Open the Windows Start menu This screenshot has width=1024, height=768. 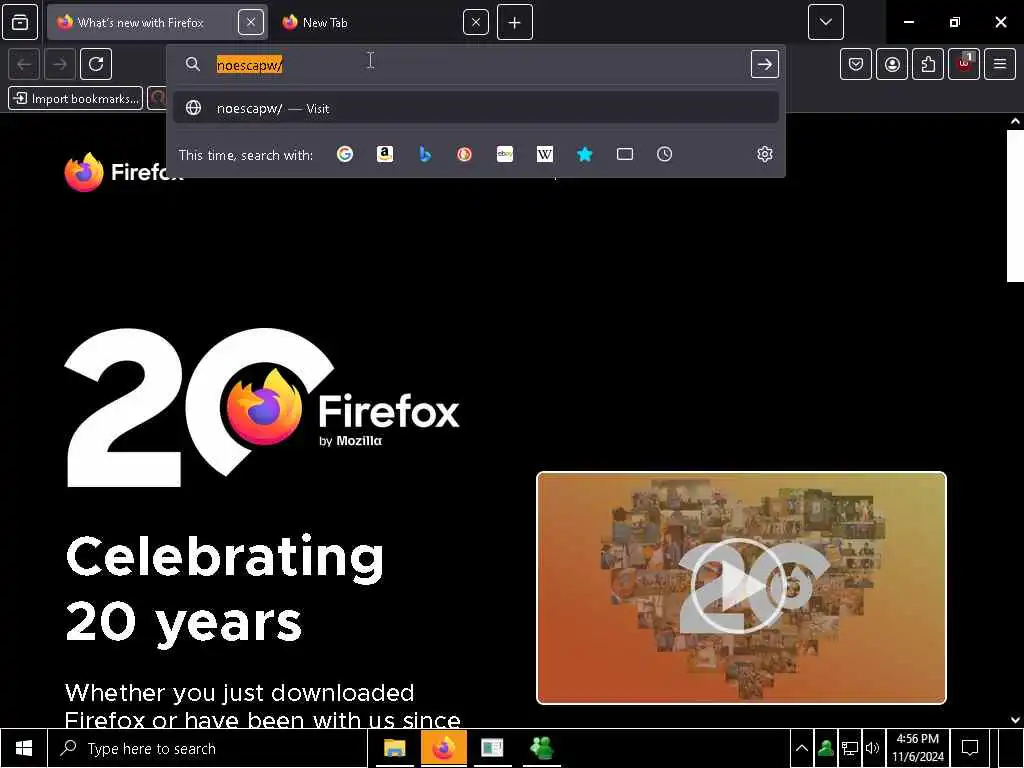pos(24,748)
